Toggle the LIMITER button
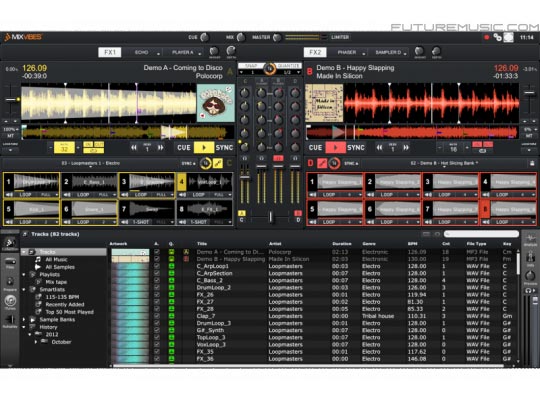The image size is (540, 400). [340, 37]
